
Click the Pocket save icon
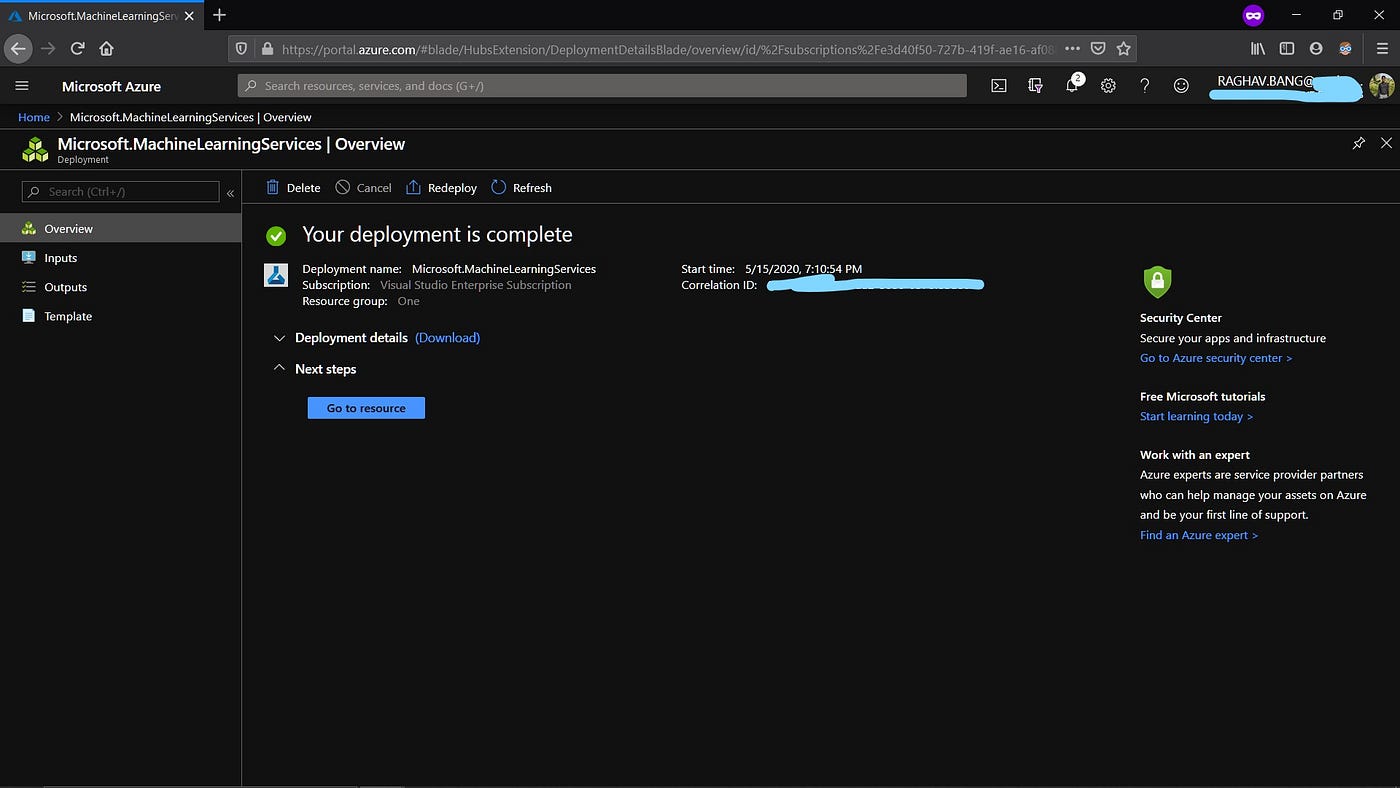coord(1098,48)
